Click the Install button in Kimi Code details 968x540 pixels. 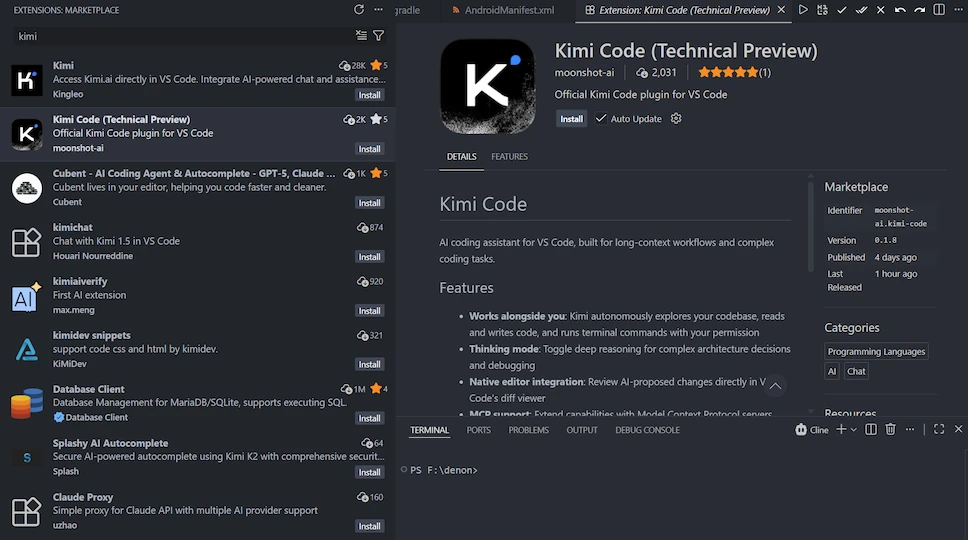click(x=571, y=118)
